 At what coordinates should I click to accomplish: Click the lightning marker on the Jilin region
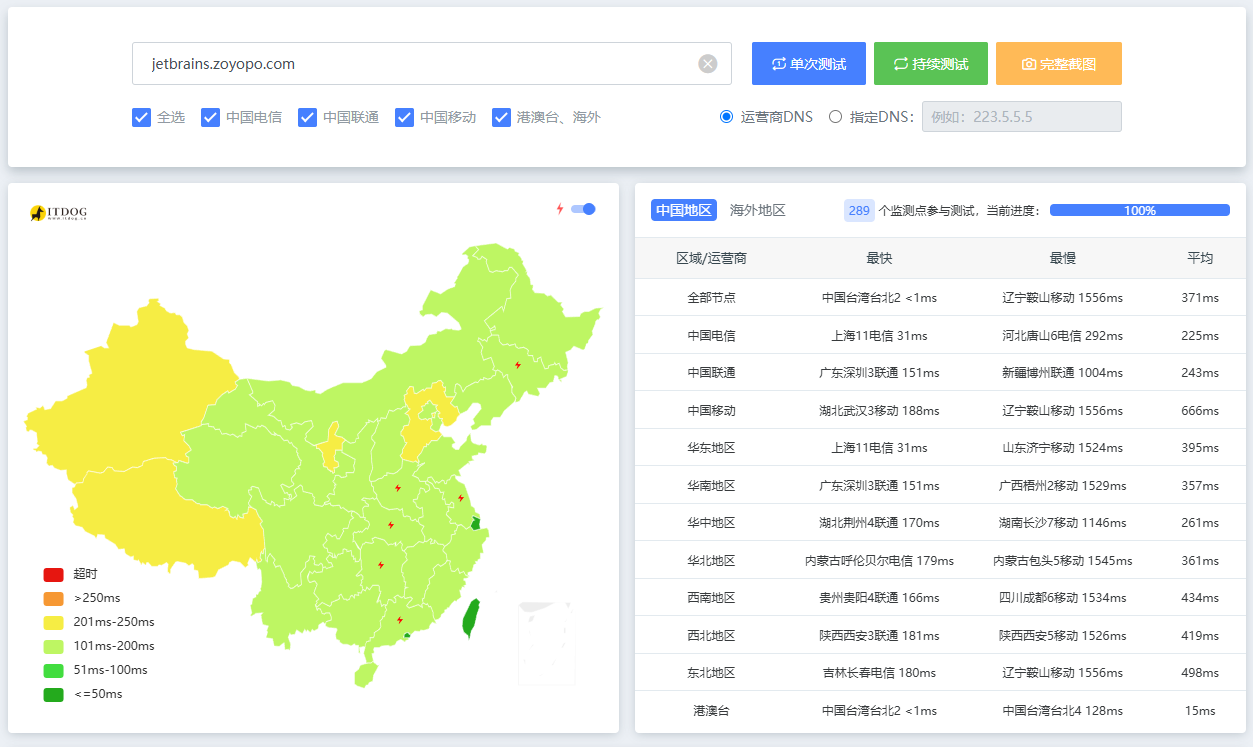[518, 365]
